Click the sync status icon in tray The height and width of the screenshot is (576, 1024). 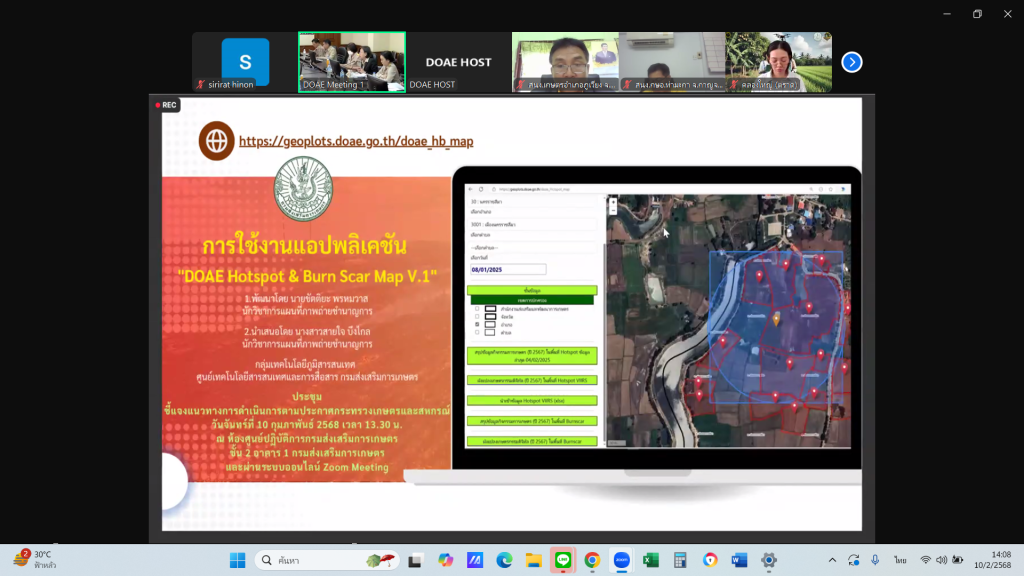(x=854, y=560)
